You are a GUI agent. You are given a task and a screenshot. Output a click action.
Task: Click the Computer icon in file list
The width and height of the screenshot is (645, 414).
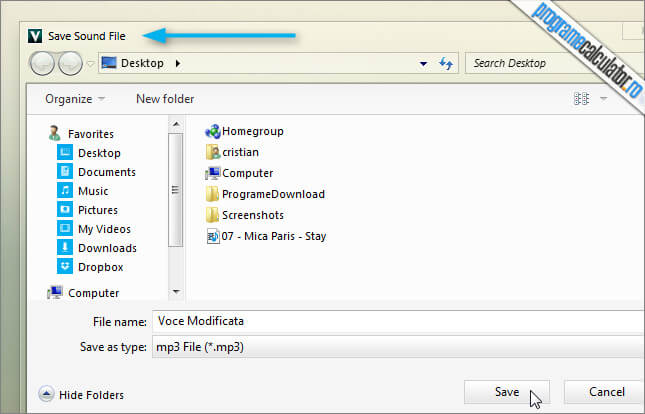pyautogui.click(x=213, y=173)
